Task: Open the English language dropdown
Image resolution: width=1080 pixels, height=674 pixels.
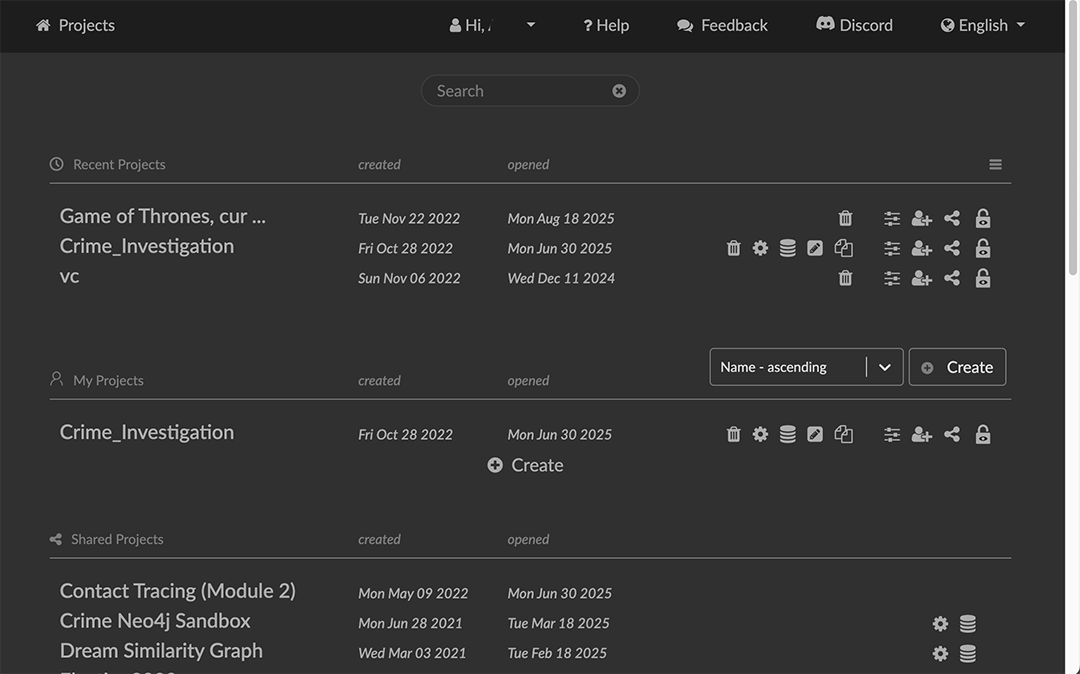Action: coord(983,25)
